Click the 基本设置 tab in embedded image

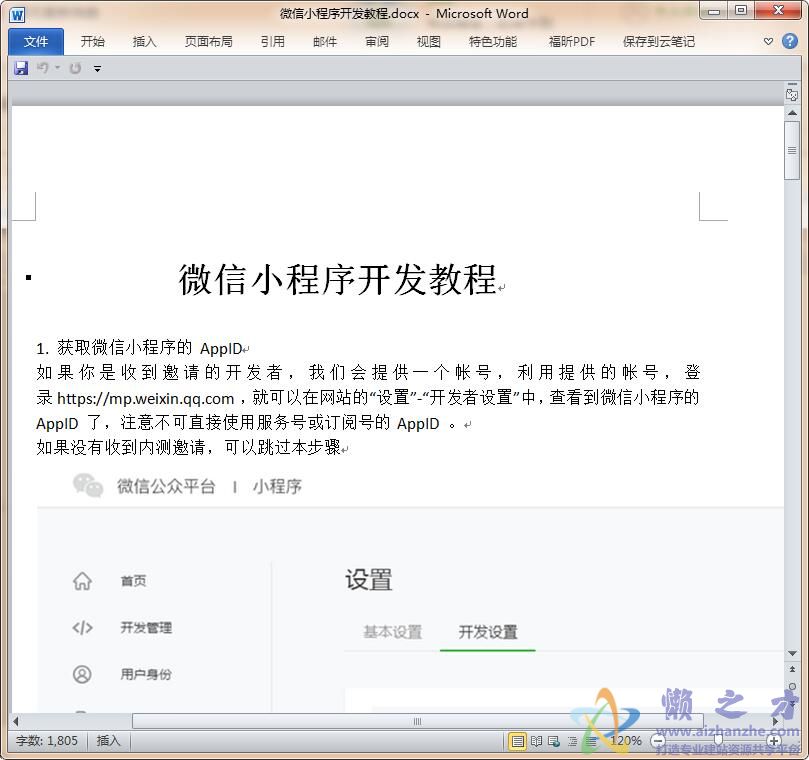393,632
